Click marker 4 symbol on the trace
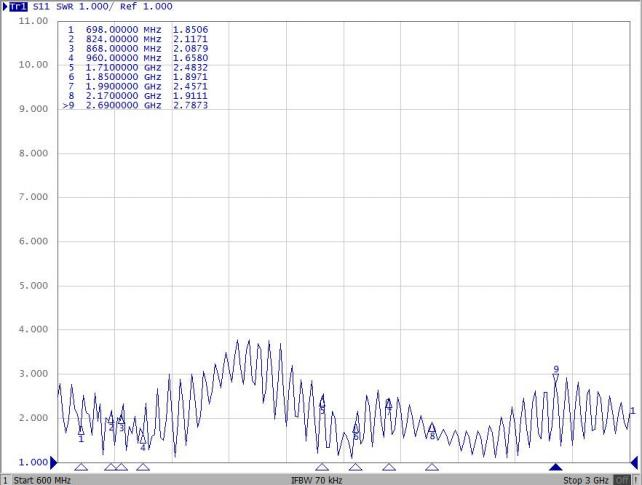This screenshot has width=642, height=485. [143, 439]
